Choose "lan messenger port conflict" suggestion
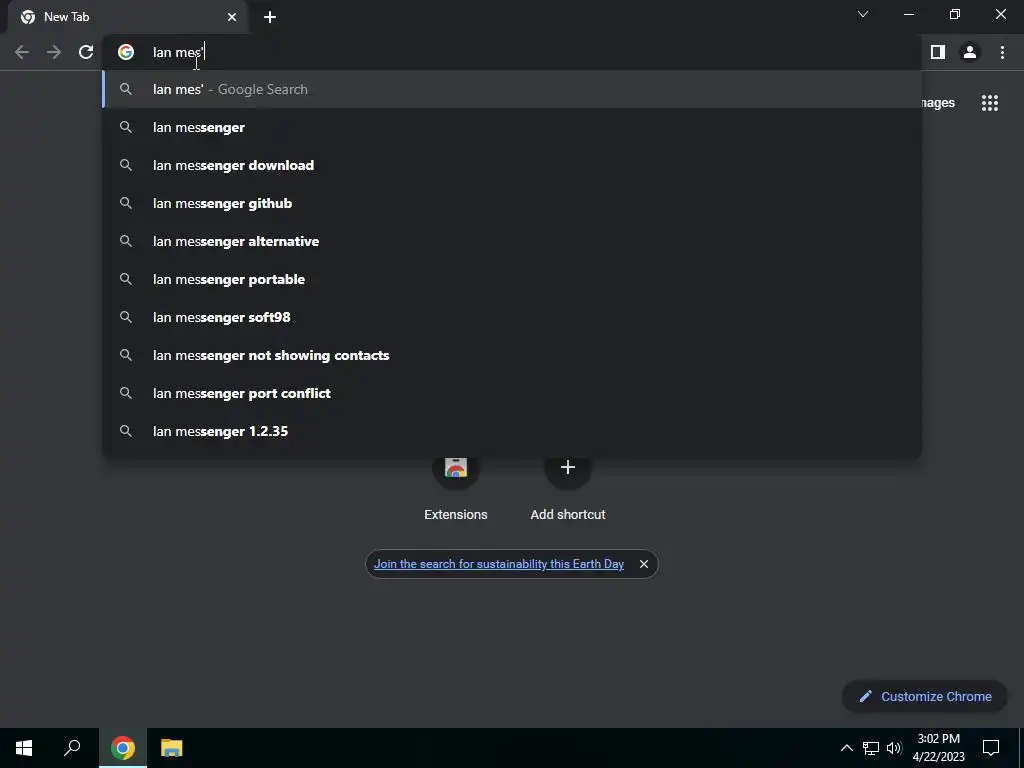The width and height of the screenshot is (1024, 768). tap(512, 392)
